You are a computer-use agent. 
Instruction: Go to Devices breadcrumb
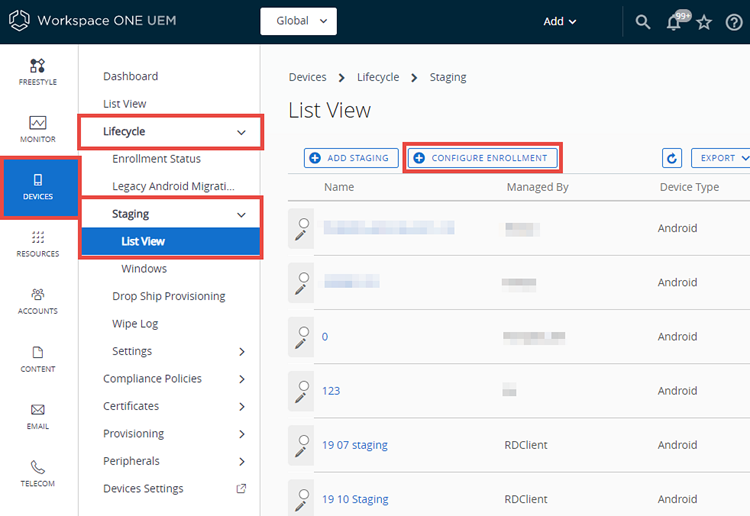308,77
